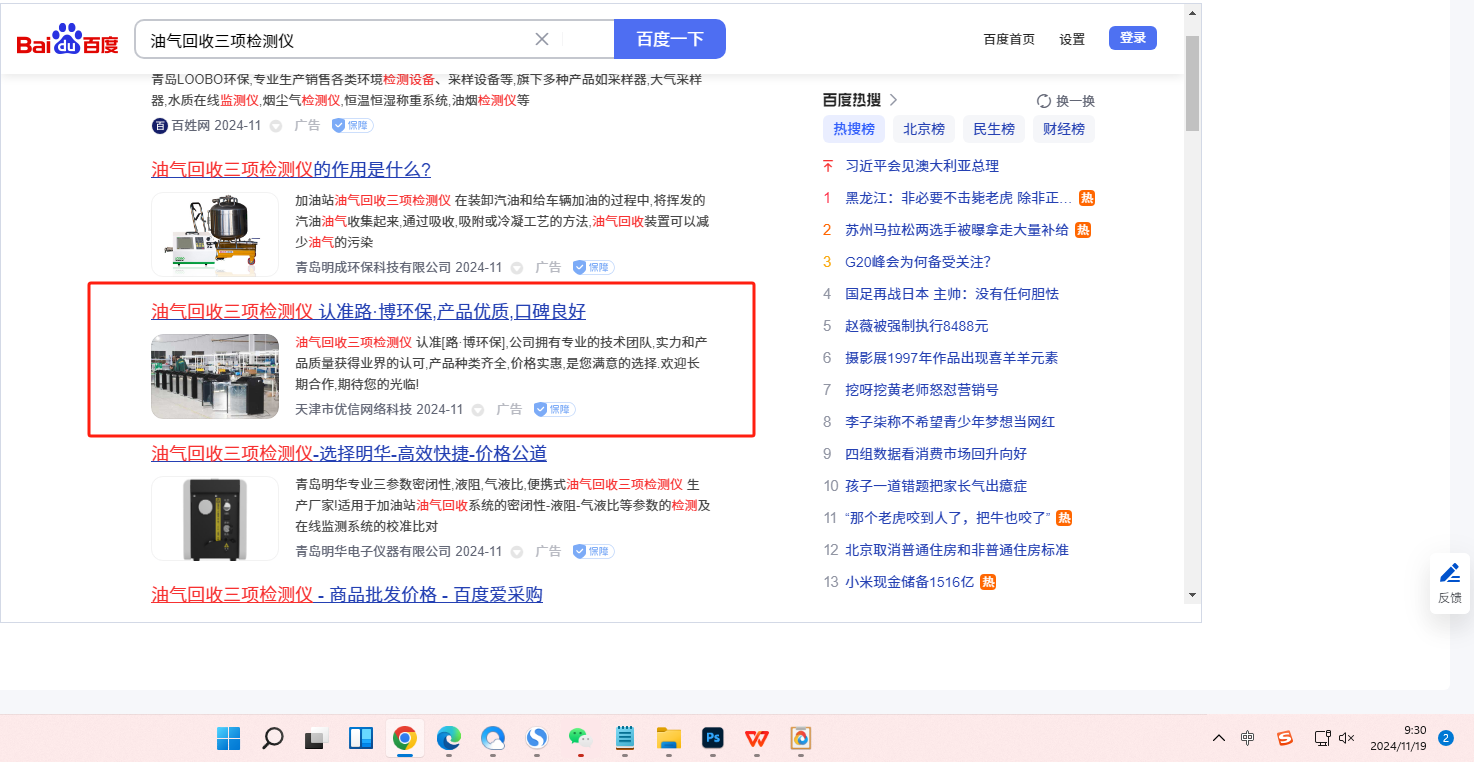
Task: Launch WPS Office from the taskbar
Action: pyautogui.click(x=756, y=739)
